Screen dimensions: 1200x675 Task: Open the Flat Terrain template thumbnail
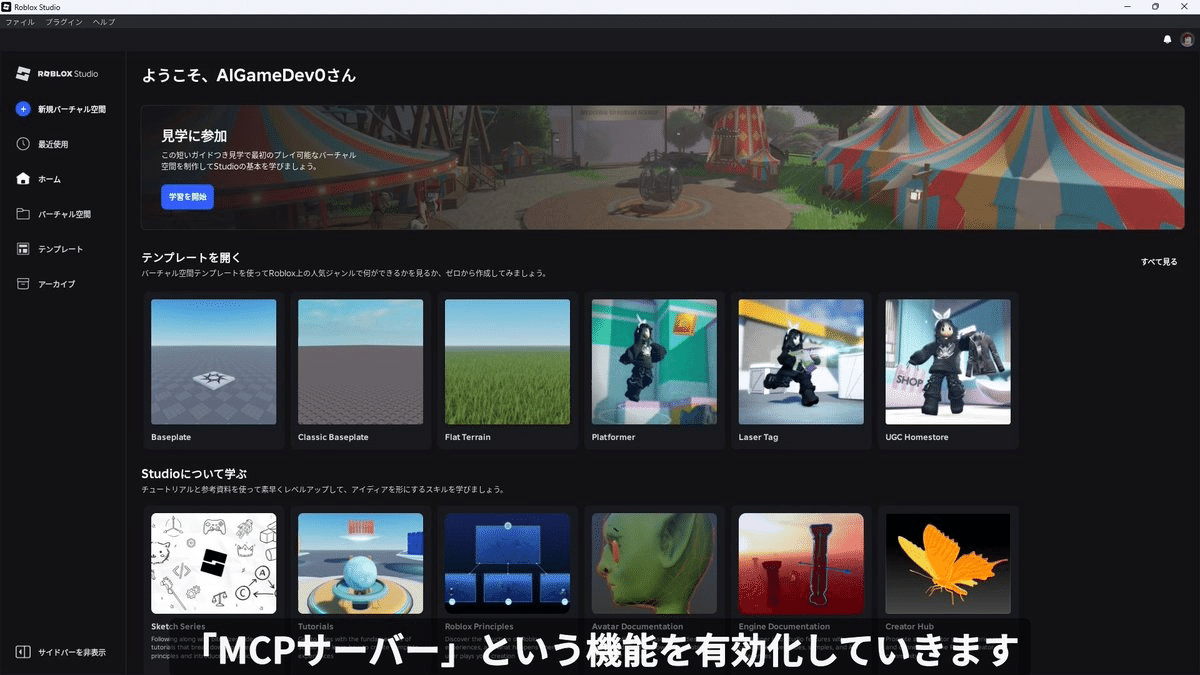pyautogui.click(x=508, y=362)
